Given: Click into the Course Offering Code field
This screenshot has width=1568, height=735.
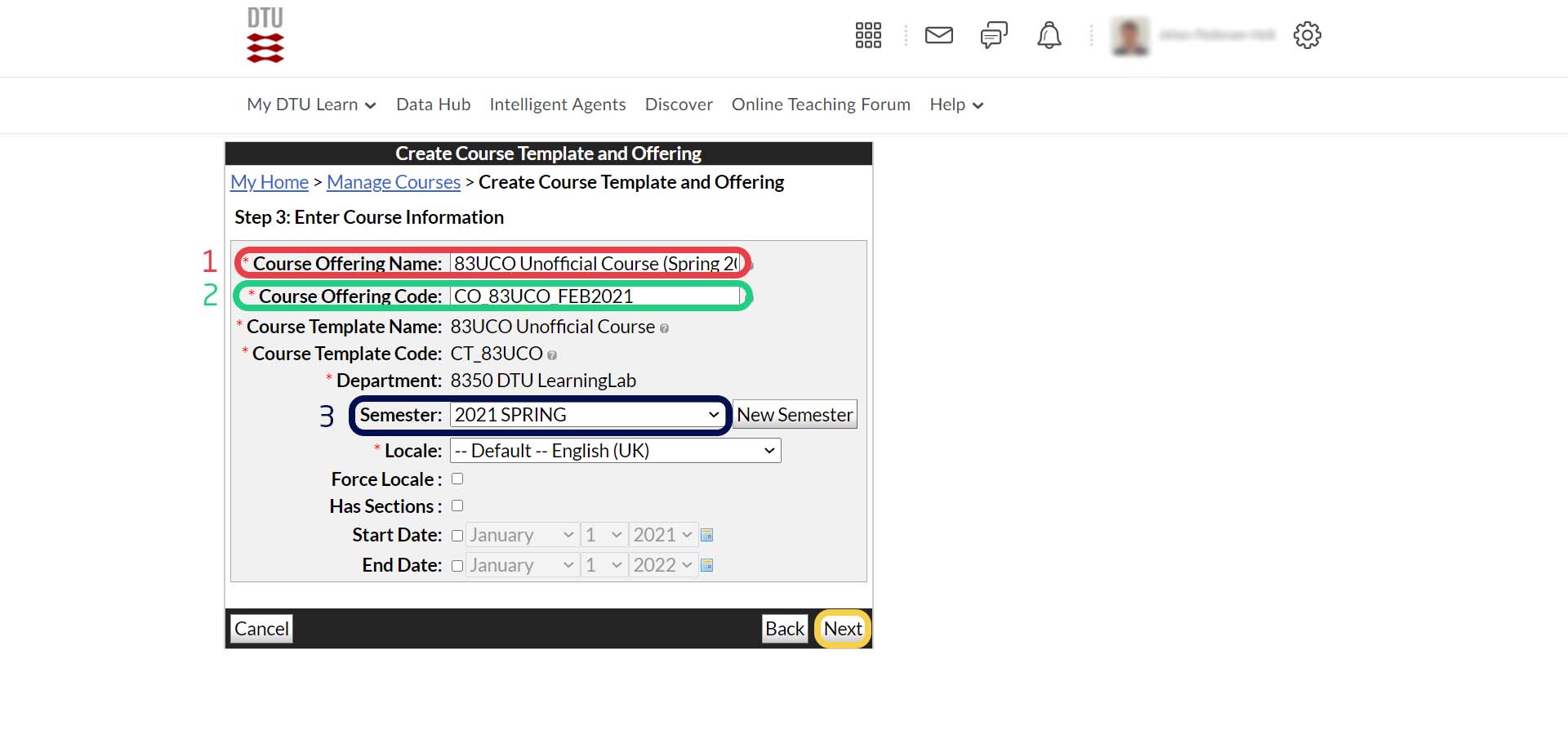Looking at the screenshot, I should pyautogui.click(x=595, y=296).
